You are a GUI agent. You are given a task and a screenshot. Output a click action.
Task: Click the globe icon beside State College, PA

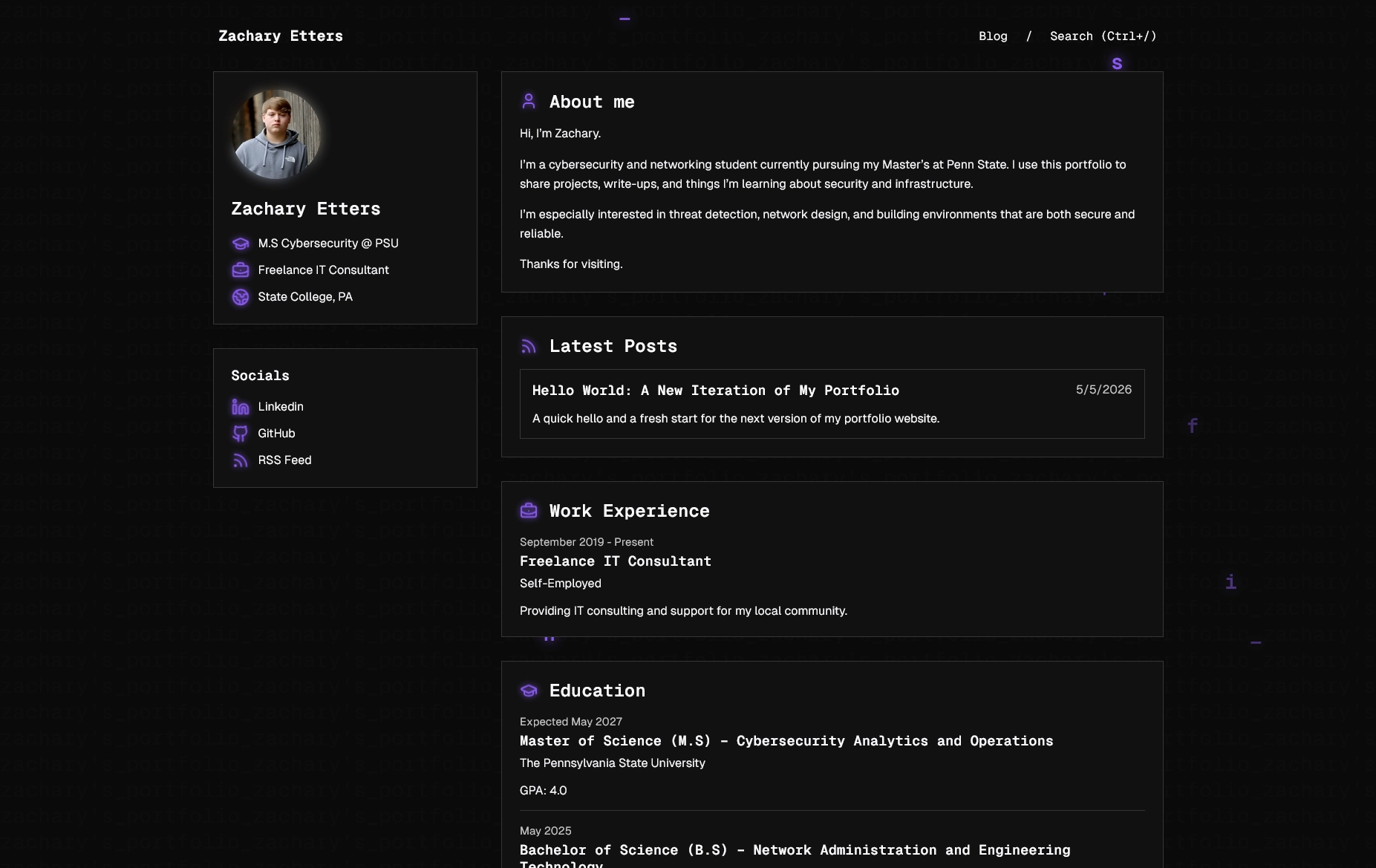tap(241, 297)
